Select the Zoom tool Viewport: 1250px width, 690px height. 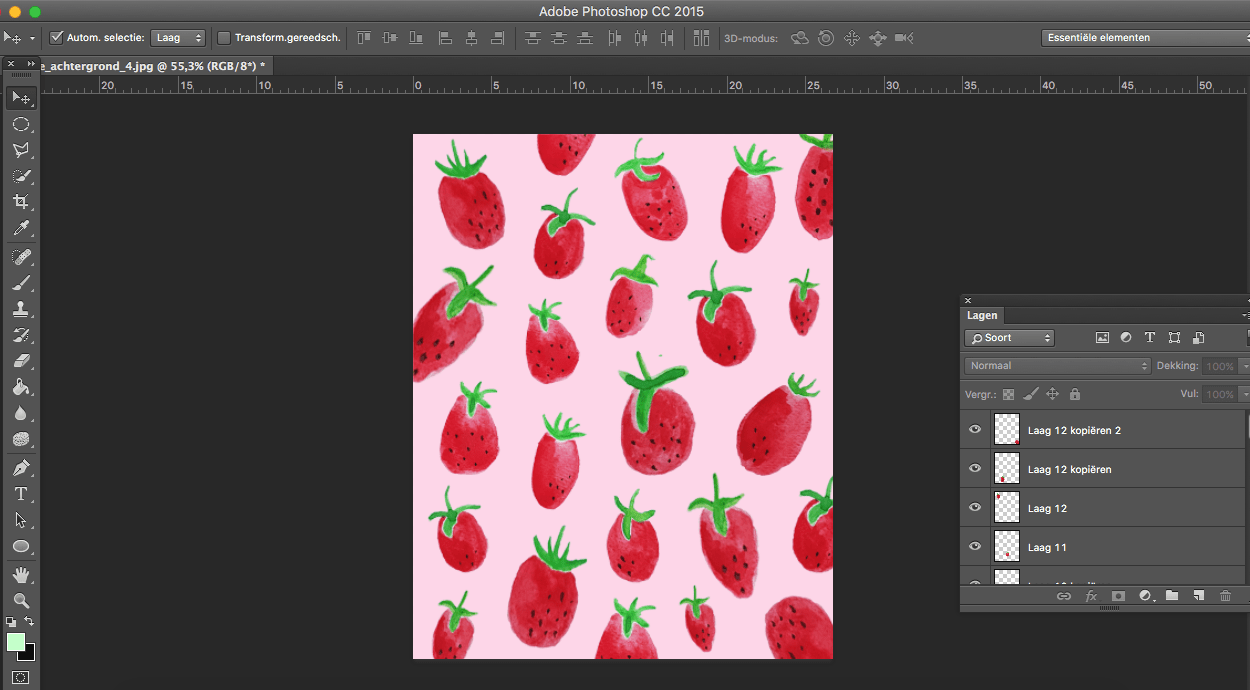click(x=20, y=600)
